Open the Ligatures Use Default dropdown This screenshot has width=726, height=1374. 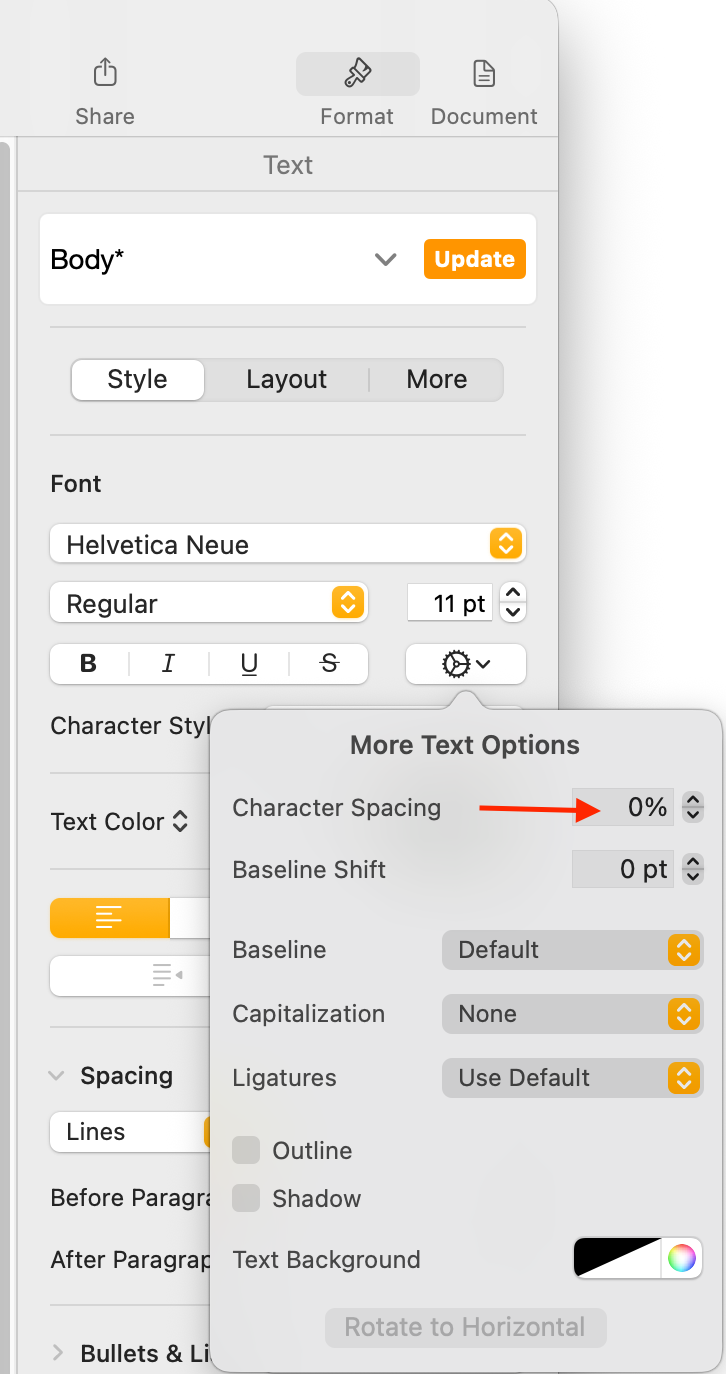(x=572, y=1078)
